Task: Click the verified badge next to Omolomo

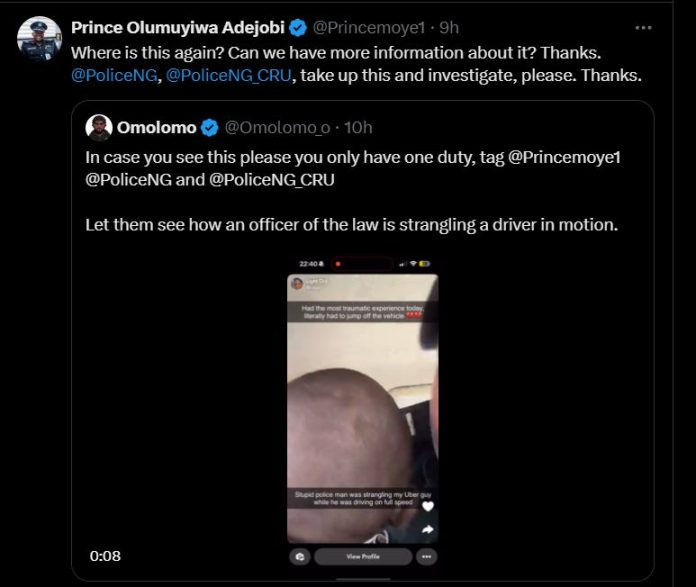Action: (x=210, y=127)
